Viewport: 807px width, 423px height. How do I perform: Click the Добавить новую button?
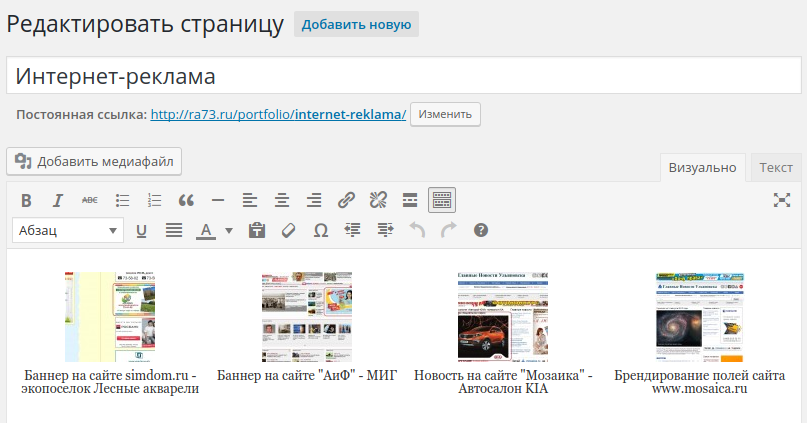[356, 24]
